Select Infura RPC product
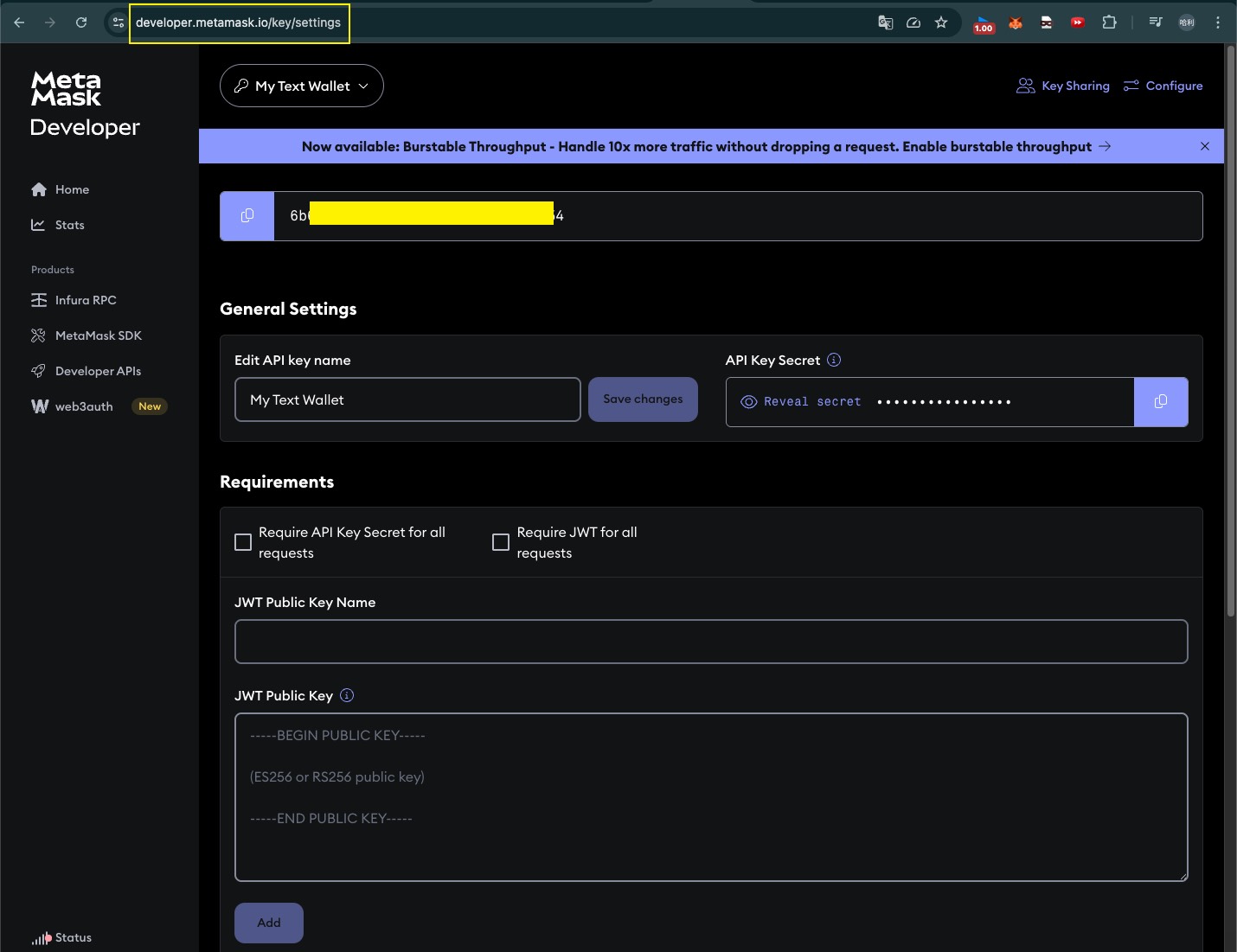The image size is (1237, 952). pyautogui.click(x=74, y=300)
